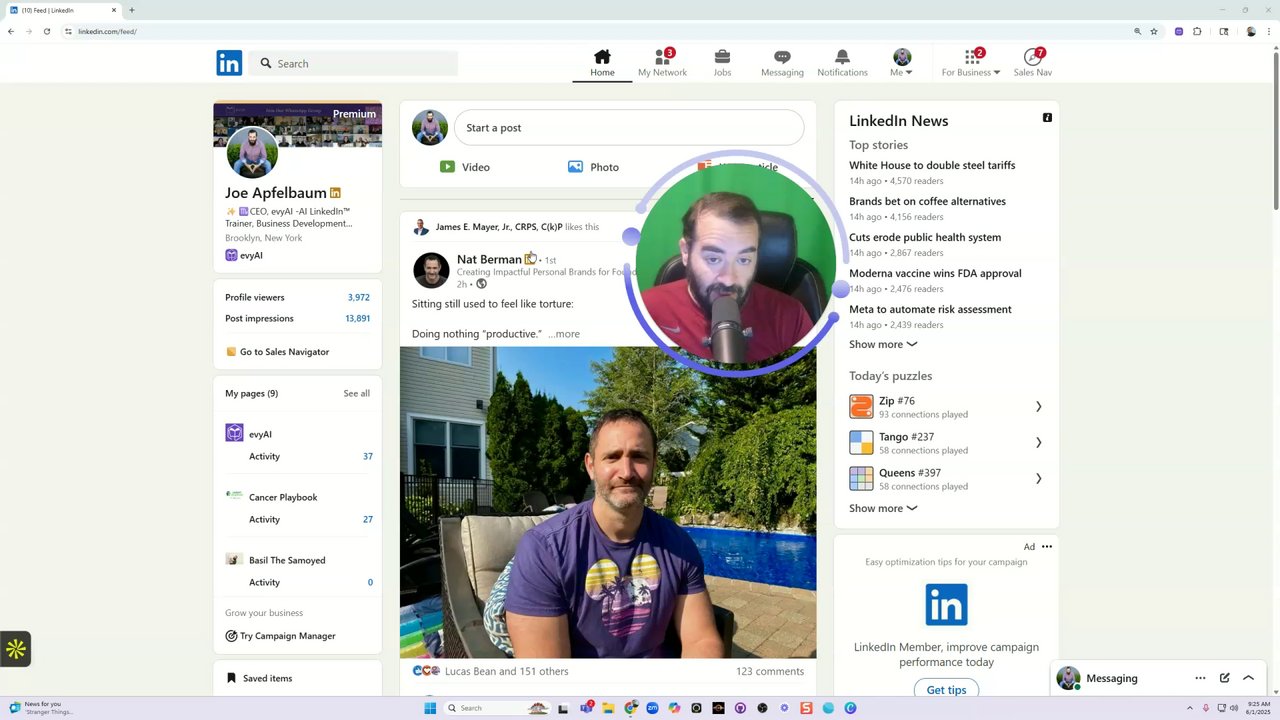The width and height of the screenshot is (1280, 720).
Task: Click See all under My pages
Action: [356, 393]
